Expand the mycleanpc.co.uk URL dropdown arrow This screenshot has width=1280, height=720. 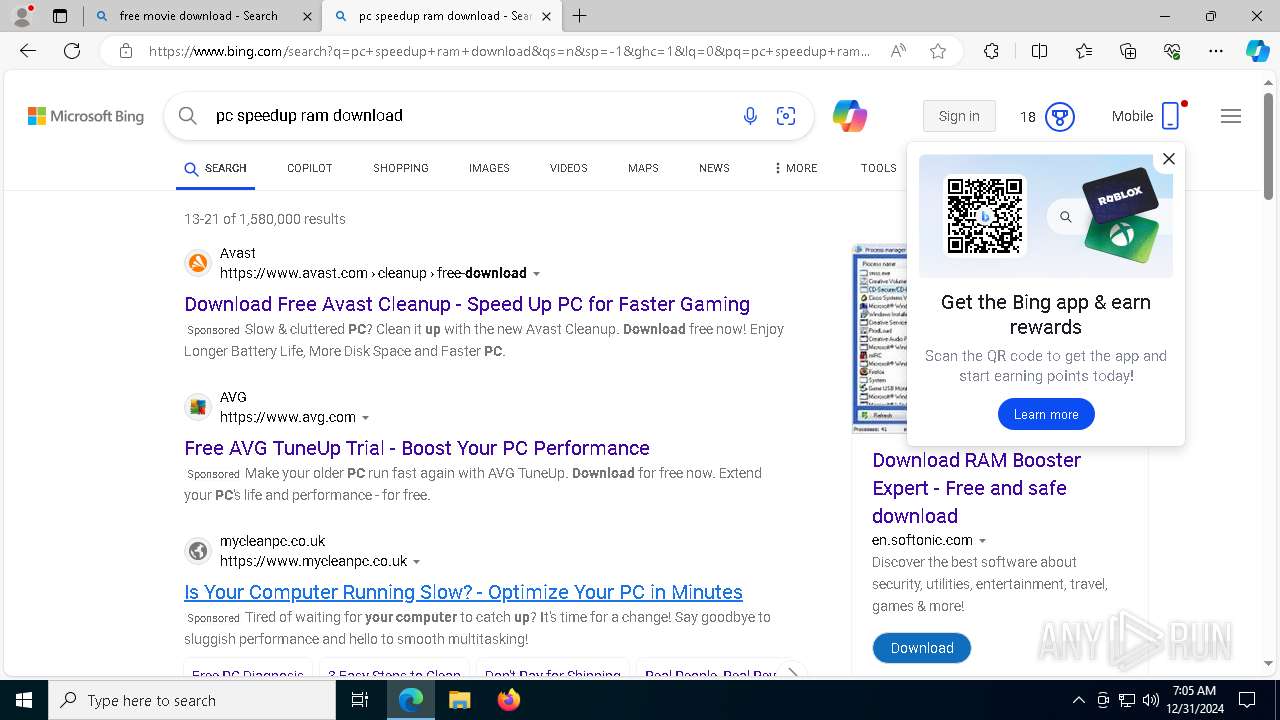tap(416, 562)
